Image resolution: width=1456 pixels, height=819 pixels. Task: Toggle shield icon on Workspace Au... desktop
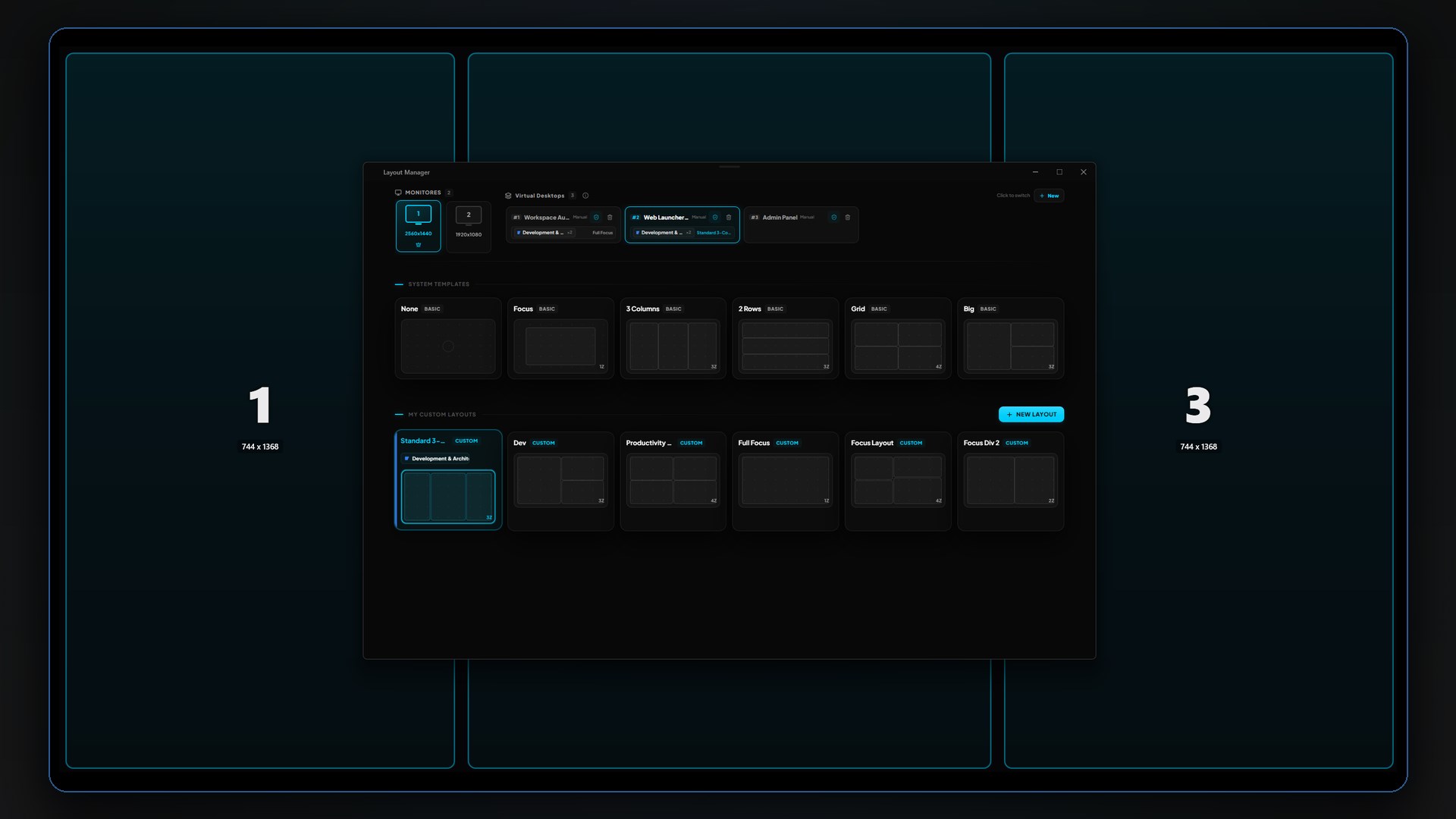click(596, 218)
